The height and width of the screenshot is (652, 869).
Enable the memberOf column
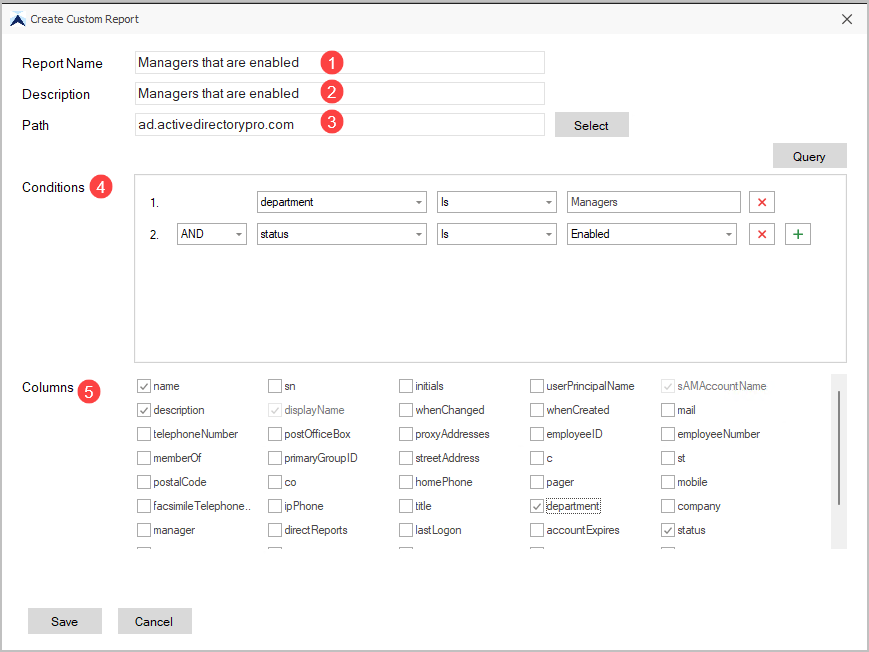(143, 457)
